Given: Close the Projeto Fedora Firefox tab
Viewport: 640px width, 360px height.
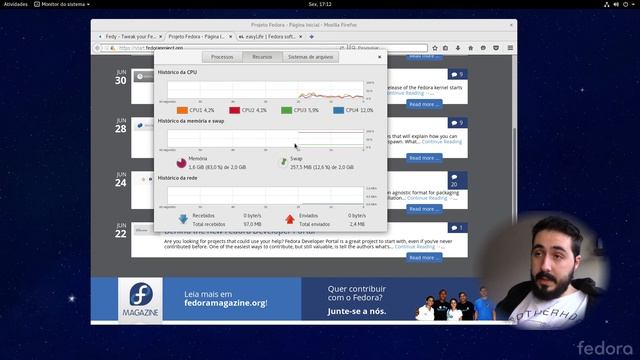Looking at the screenshot, I should pos(231,37).
